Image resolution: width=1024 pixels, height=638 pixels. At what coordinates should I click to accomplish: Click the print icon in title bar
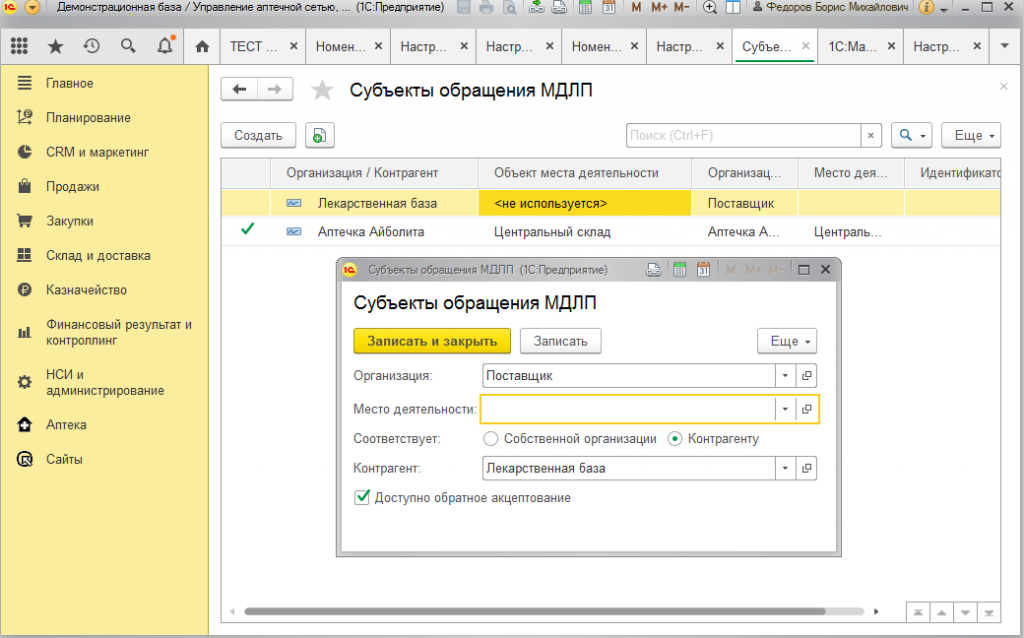[486, 8]
